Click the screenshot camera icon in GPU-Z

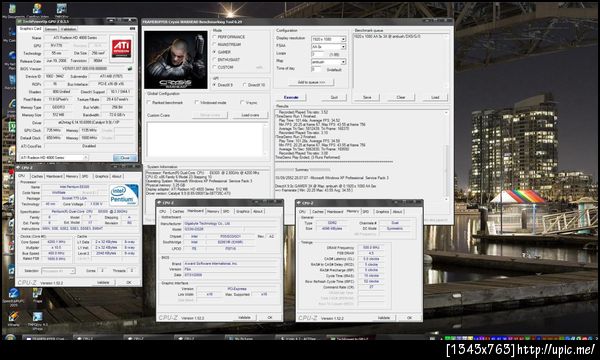point(132,29)
